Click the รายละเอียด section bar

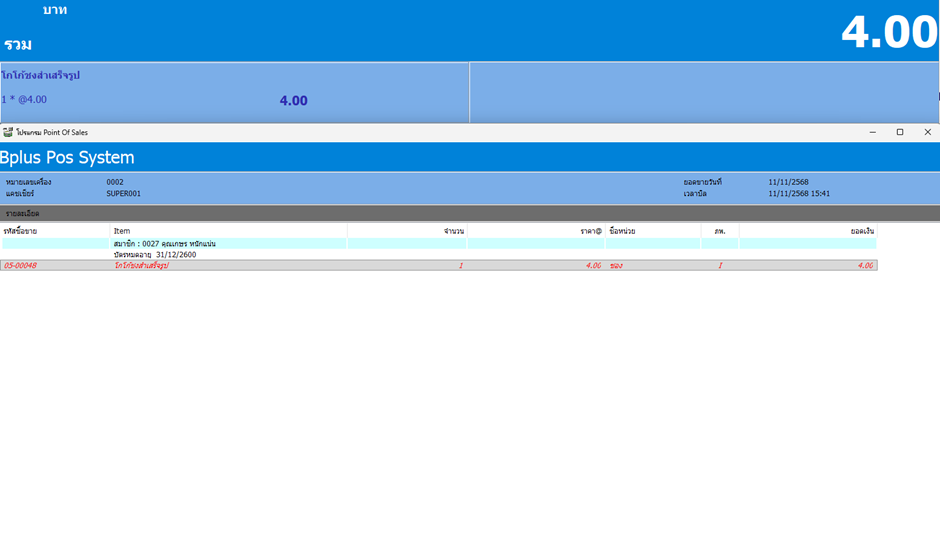[22, 213]
